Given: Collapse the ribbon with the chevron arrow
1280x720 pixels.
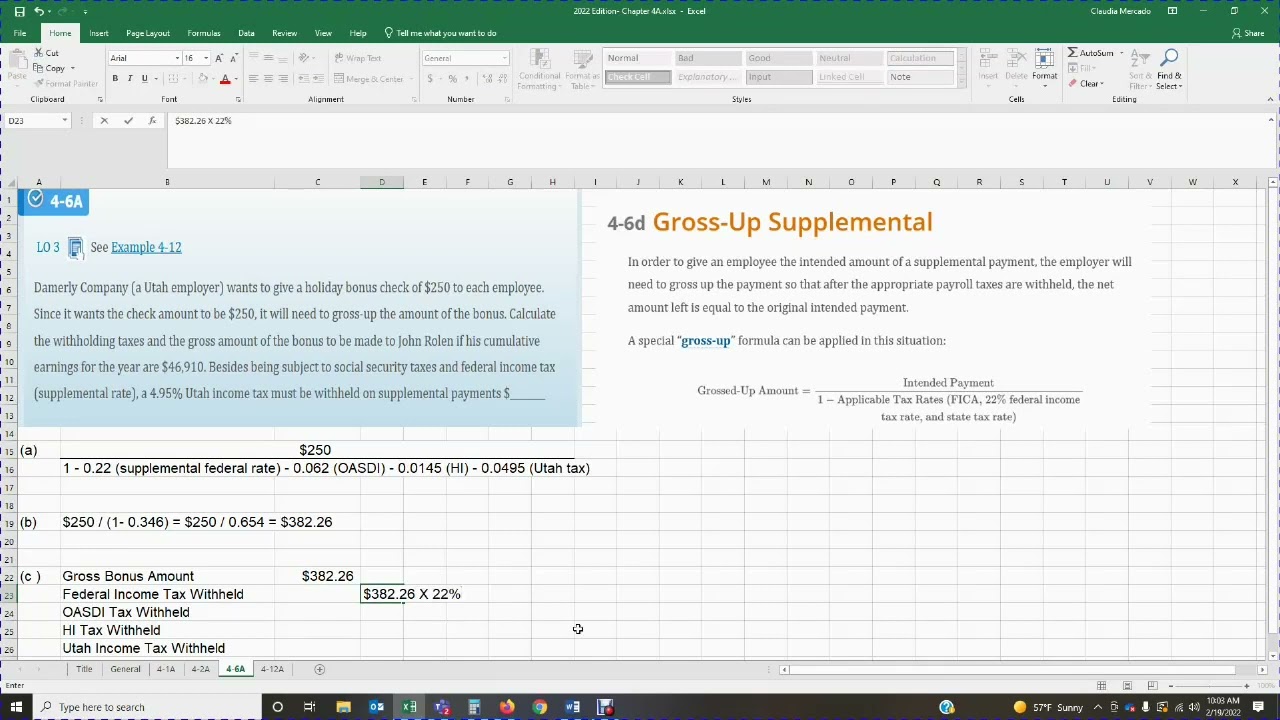Looking at the screenshot, I should (1270, 99).
